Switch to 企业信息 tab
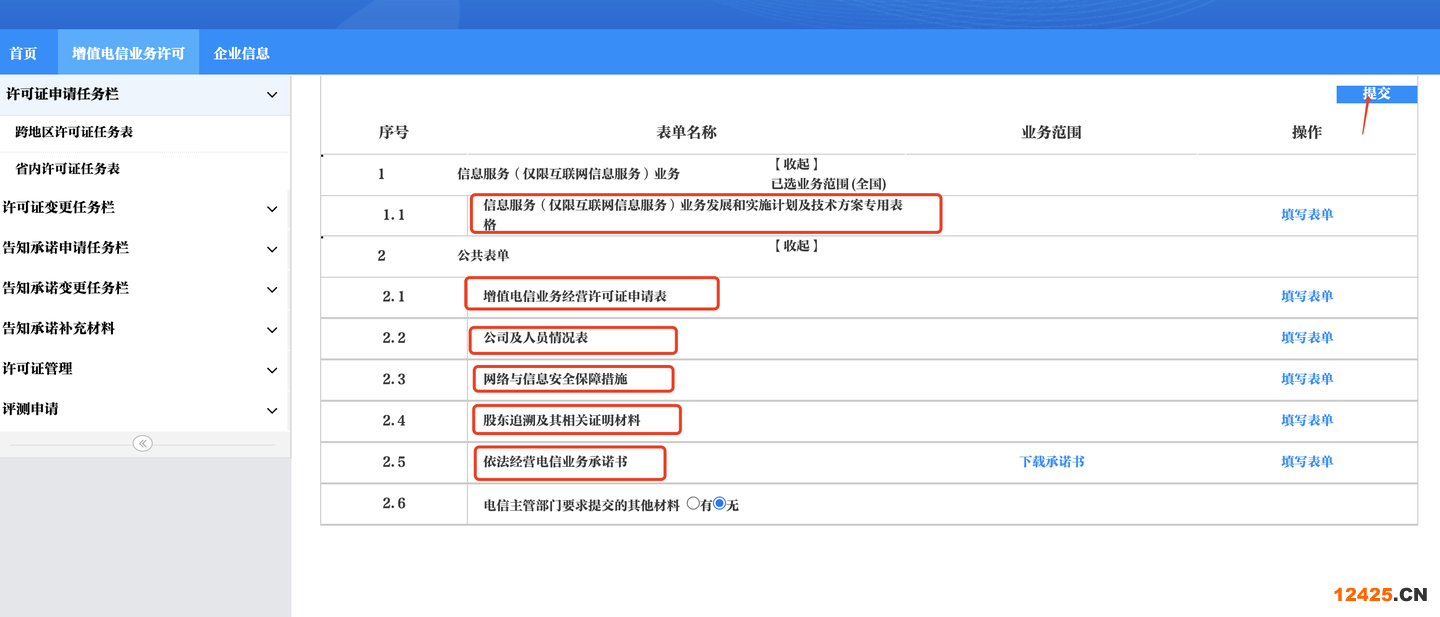This screenshot has width=1440, height=617. pyautogui.click(x=241, y=53)
